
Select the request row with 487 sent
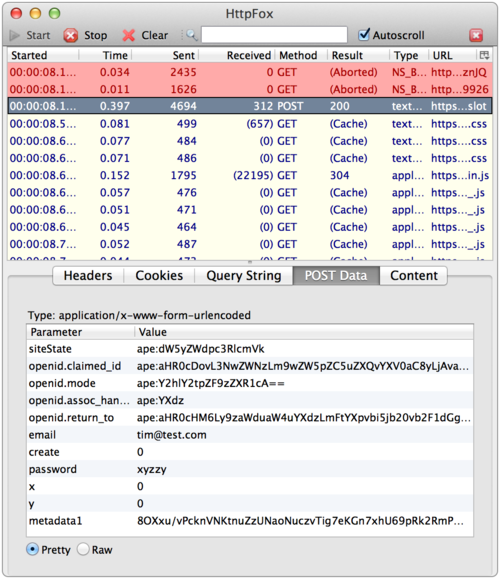[x=250, y=244]
